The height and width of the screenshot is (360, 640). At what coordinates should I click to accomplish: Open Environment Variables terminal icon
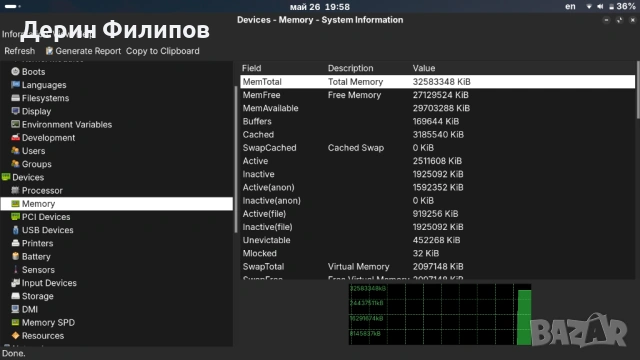(x=16, y=124)
